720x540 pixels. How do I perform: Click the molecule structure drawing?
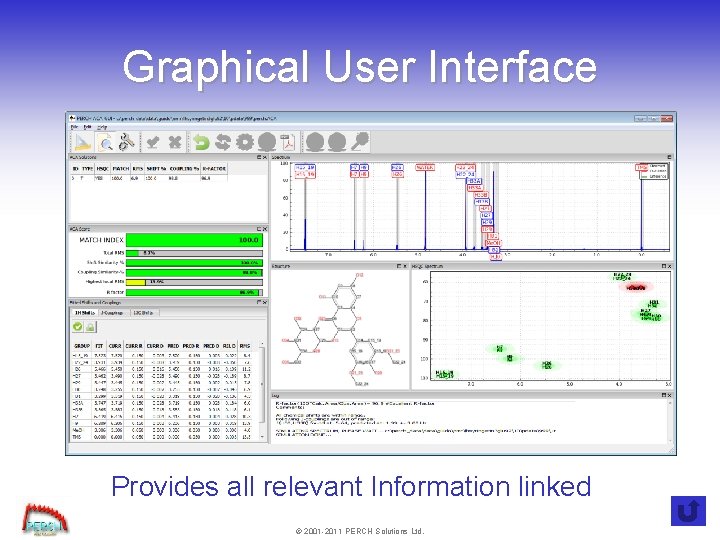(341, 329)
